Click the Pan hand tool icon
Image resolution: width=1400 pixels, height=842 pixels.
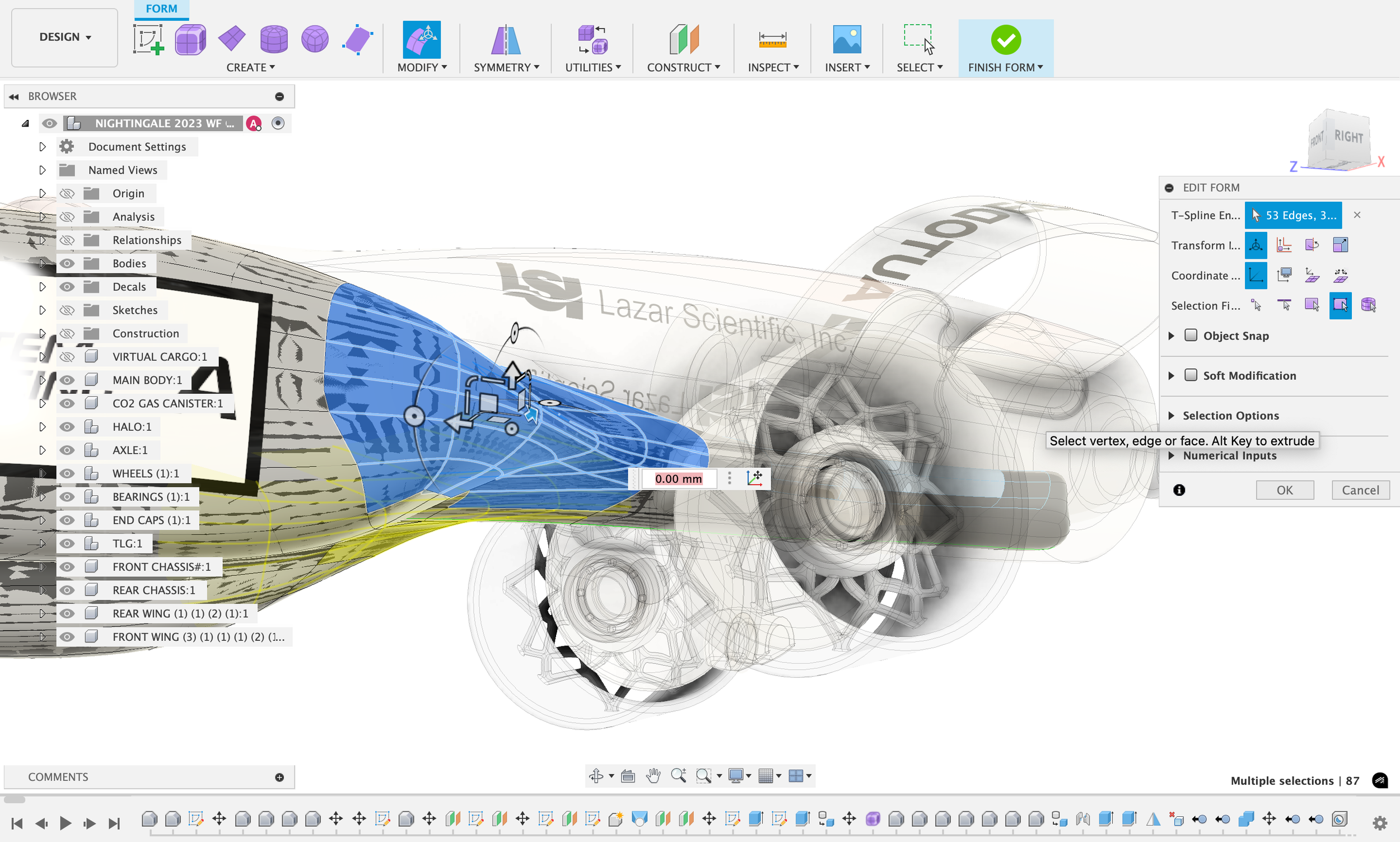[653, 776]
